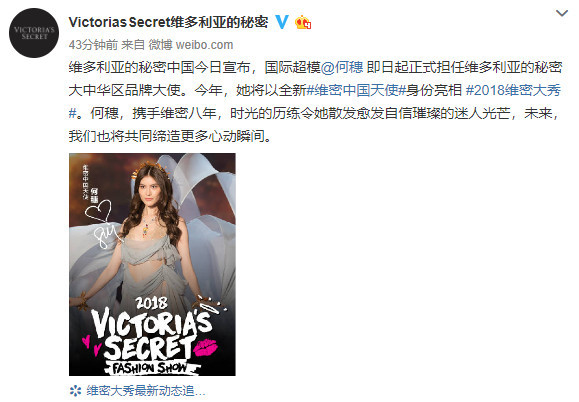Click the pink lips graphic on the poster

point(206,347)
